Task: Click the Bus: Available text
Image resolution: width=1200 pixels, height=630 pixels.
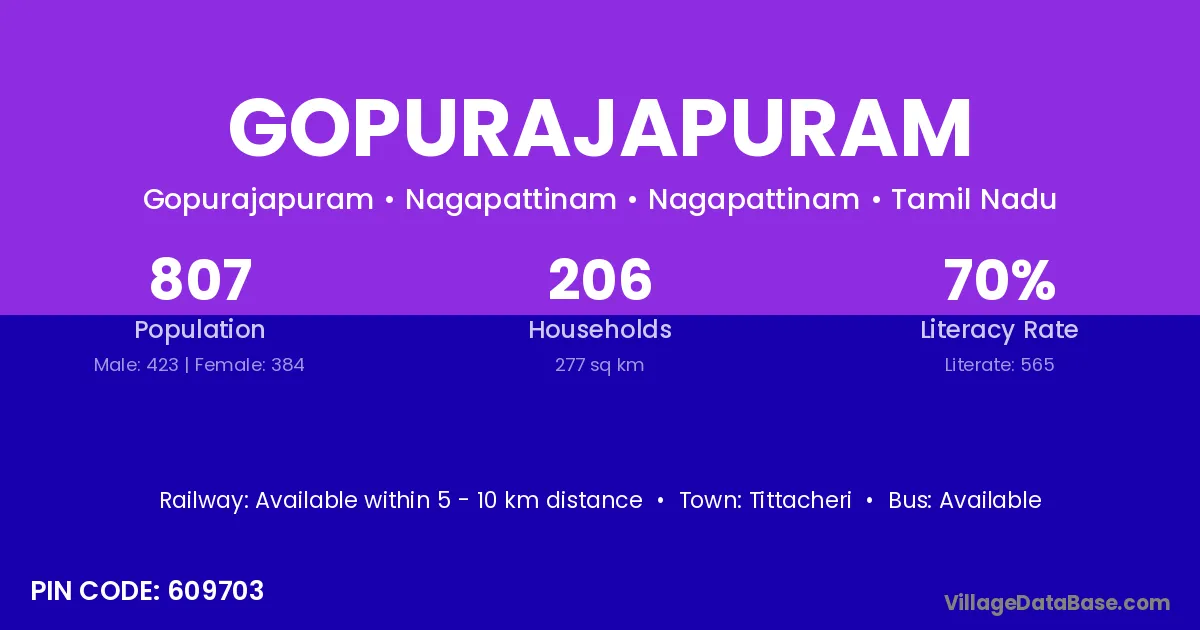Action: pyautogui.click(x=965, y=500)
